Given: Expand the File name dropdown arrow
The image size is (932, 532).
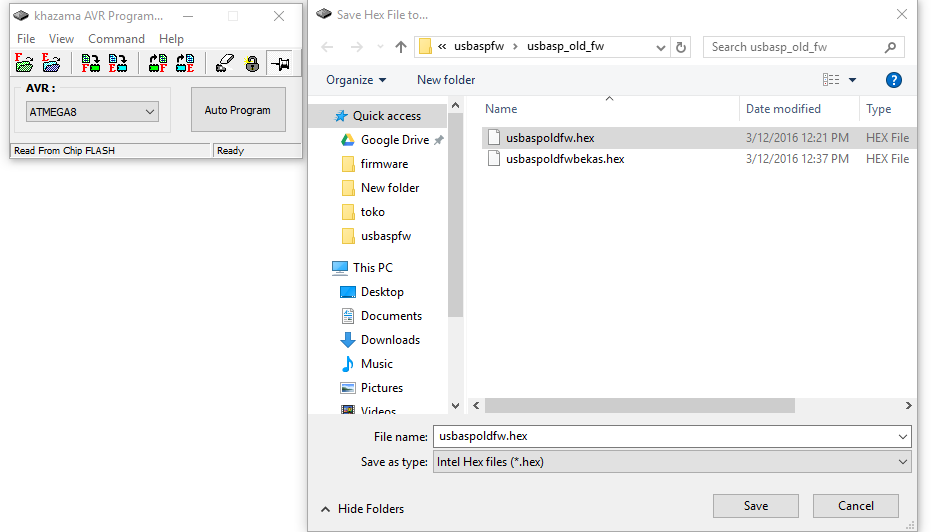Looking at the screenshot, I should tap(903, 437).
